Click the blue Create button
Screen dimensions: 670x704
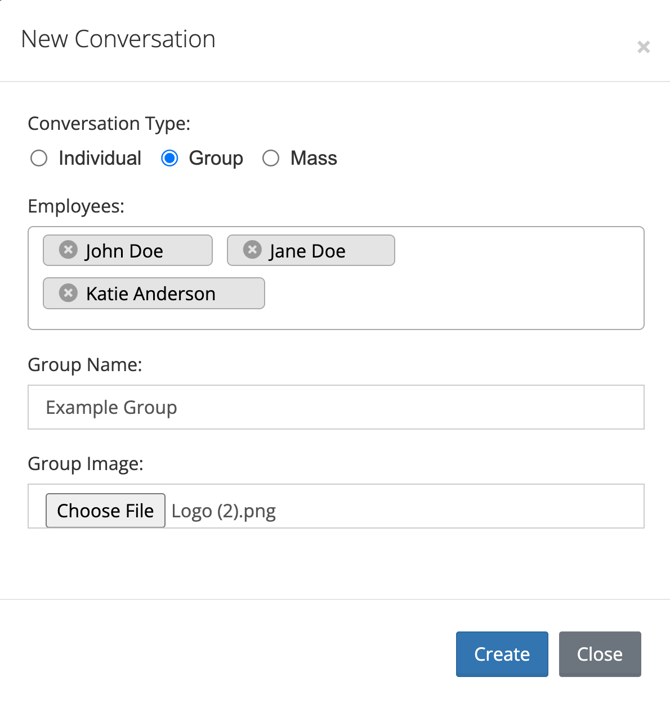coord(502,654)
